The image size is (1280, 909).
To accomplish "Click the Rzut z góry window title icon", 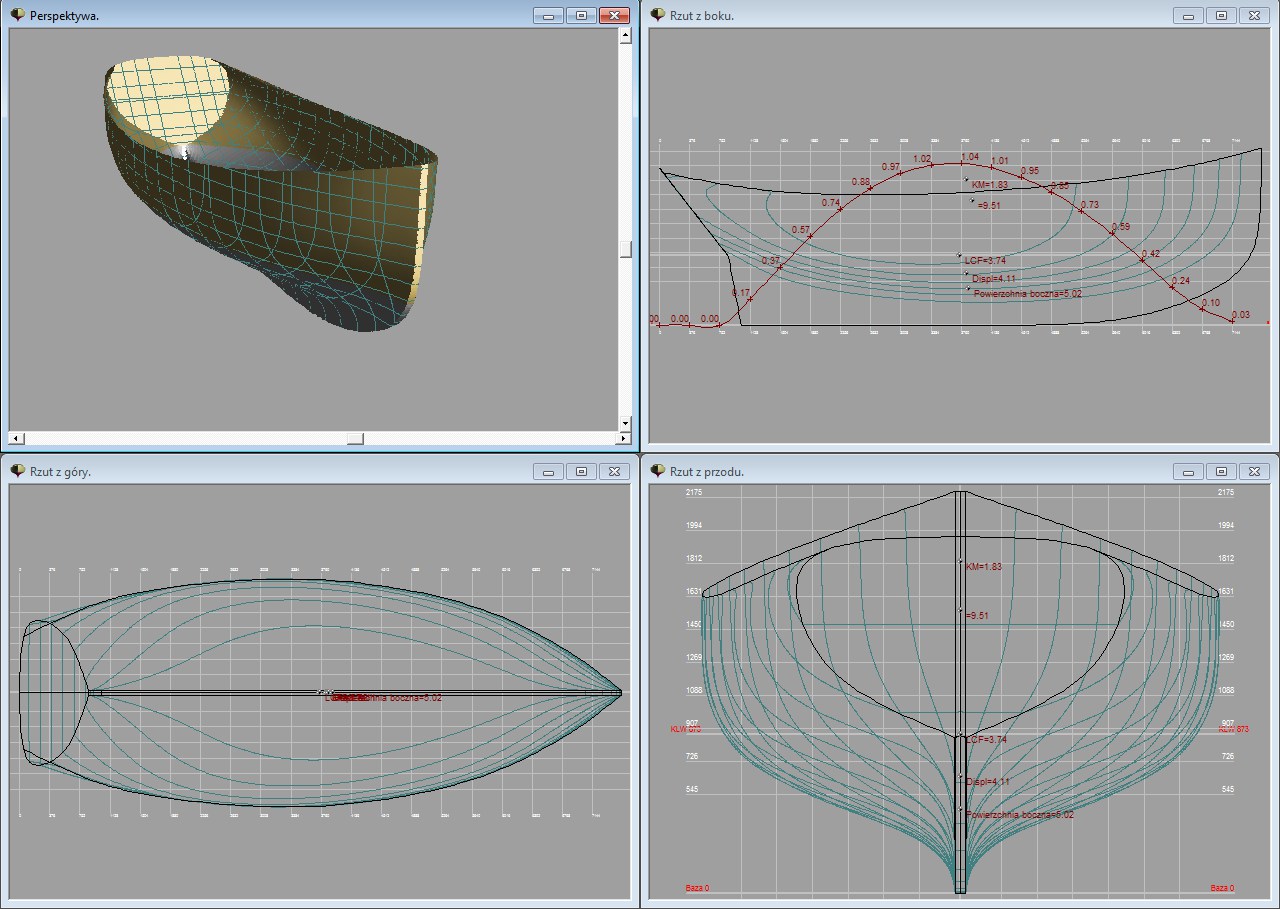I will pos(17,471).
